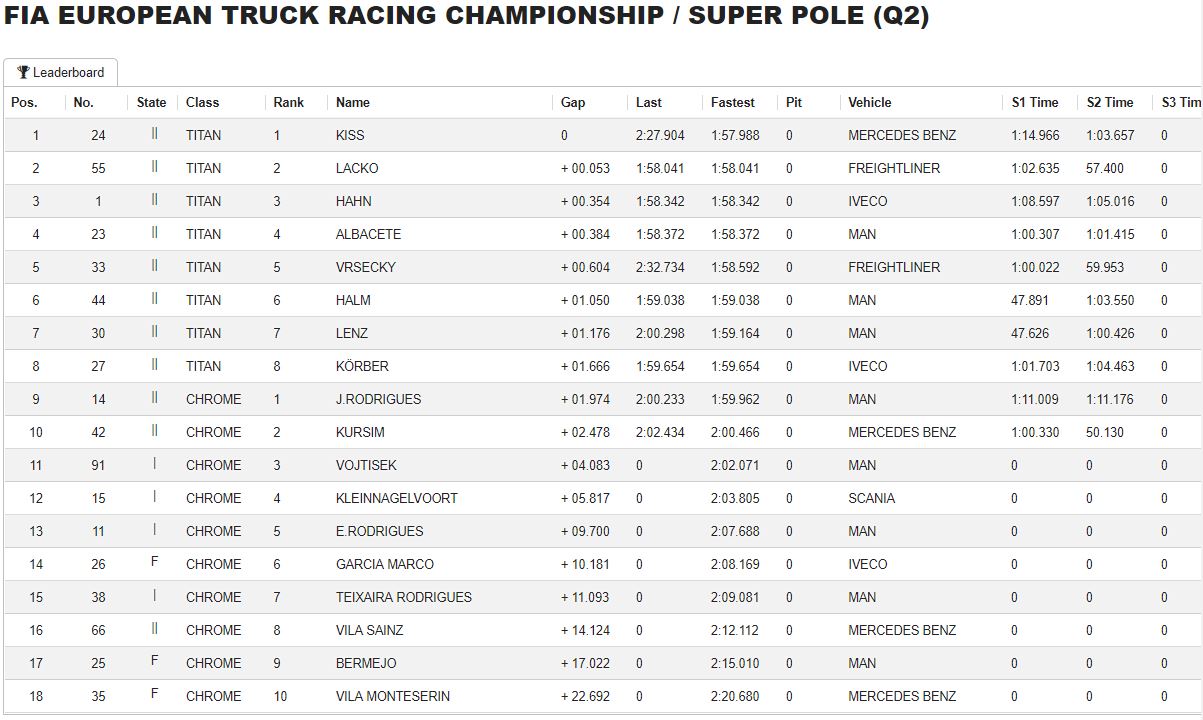Click the F state flag for VILA MONTESERIN
Image resolution: width=1203 pixels, height=720 pixels.
pos(154,694)
